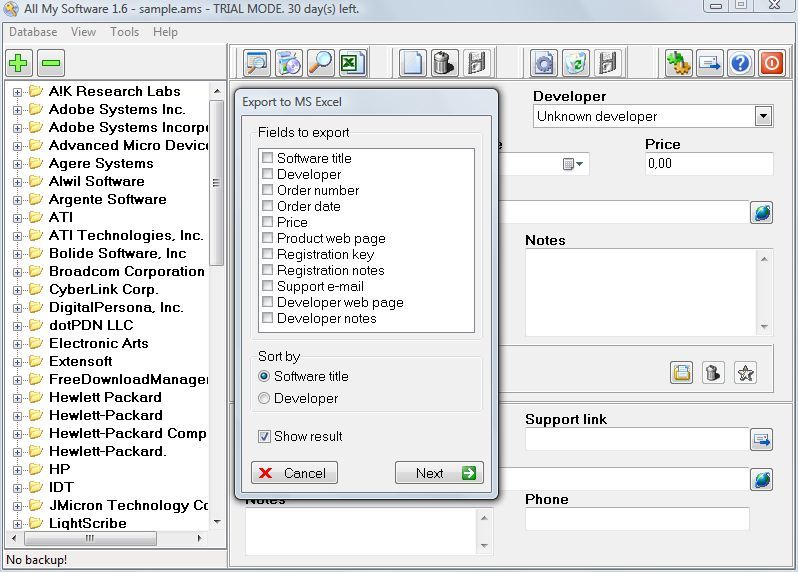The image size is (798, 572).
Task: Check the Developer web page field
Action: point(267,302)
